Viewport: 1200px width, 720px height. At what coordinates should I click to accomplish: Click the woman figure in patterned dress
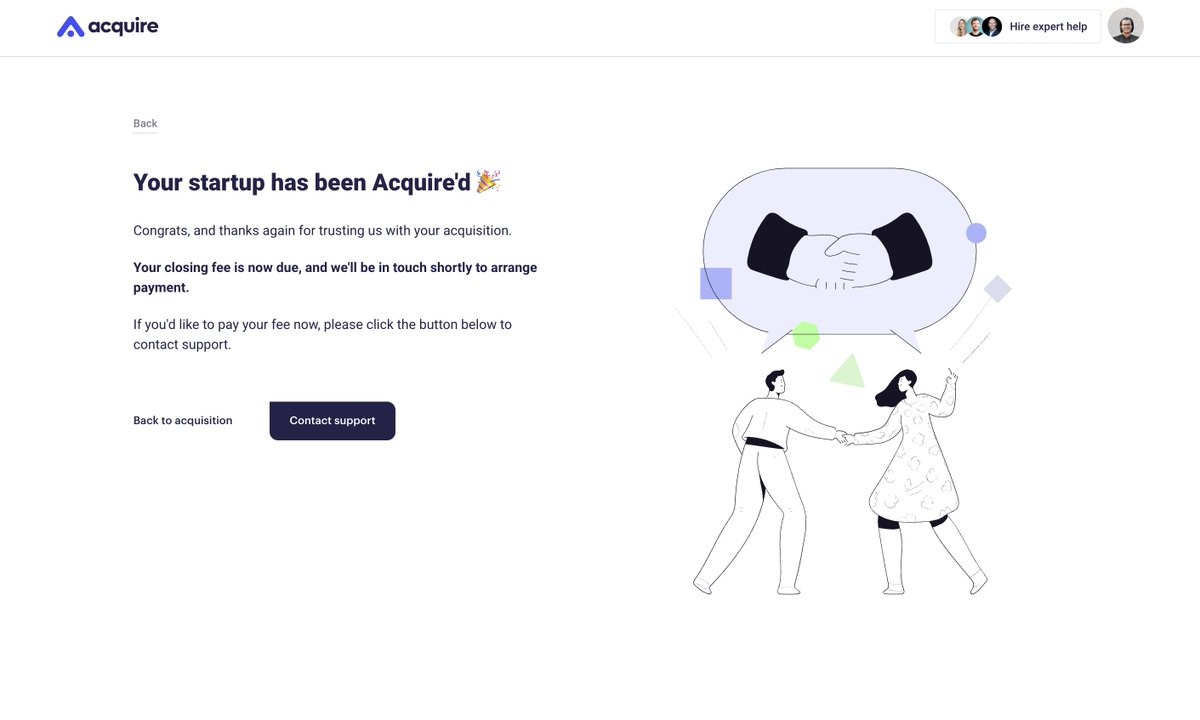click(x=915, y=480)
